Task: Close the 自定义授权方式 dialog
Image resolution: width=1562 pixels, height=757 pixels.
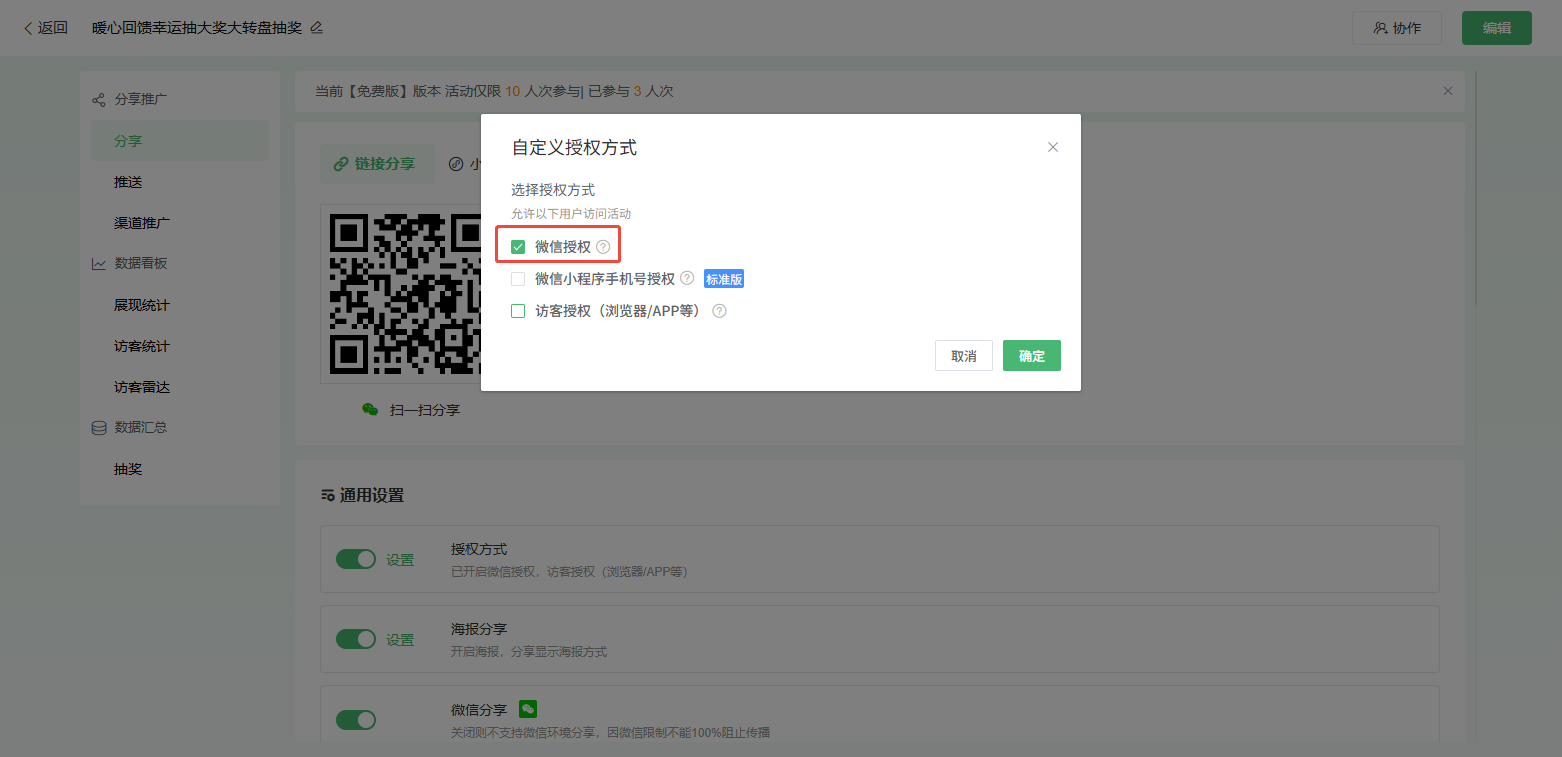Action: pyautogui.click(x=1053, y=147)
